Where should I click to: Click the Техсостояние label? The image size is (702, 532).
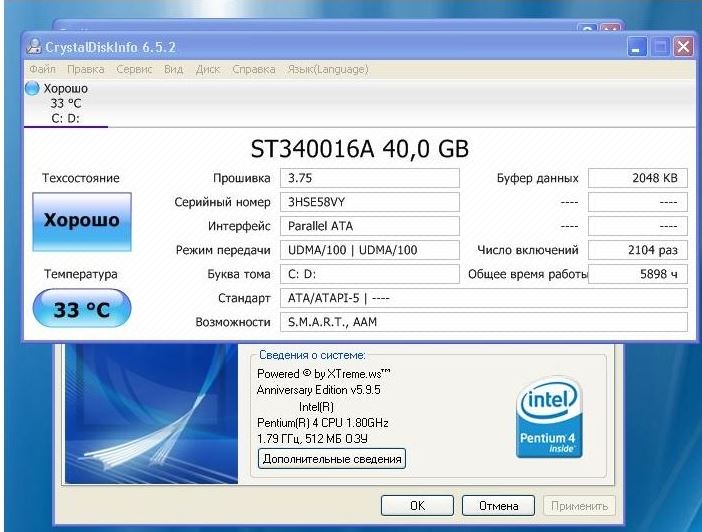[81, 178]
